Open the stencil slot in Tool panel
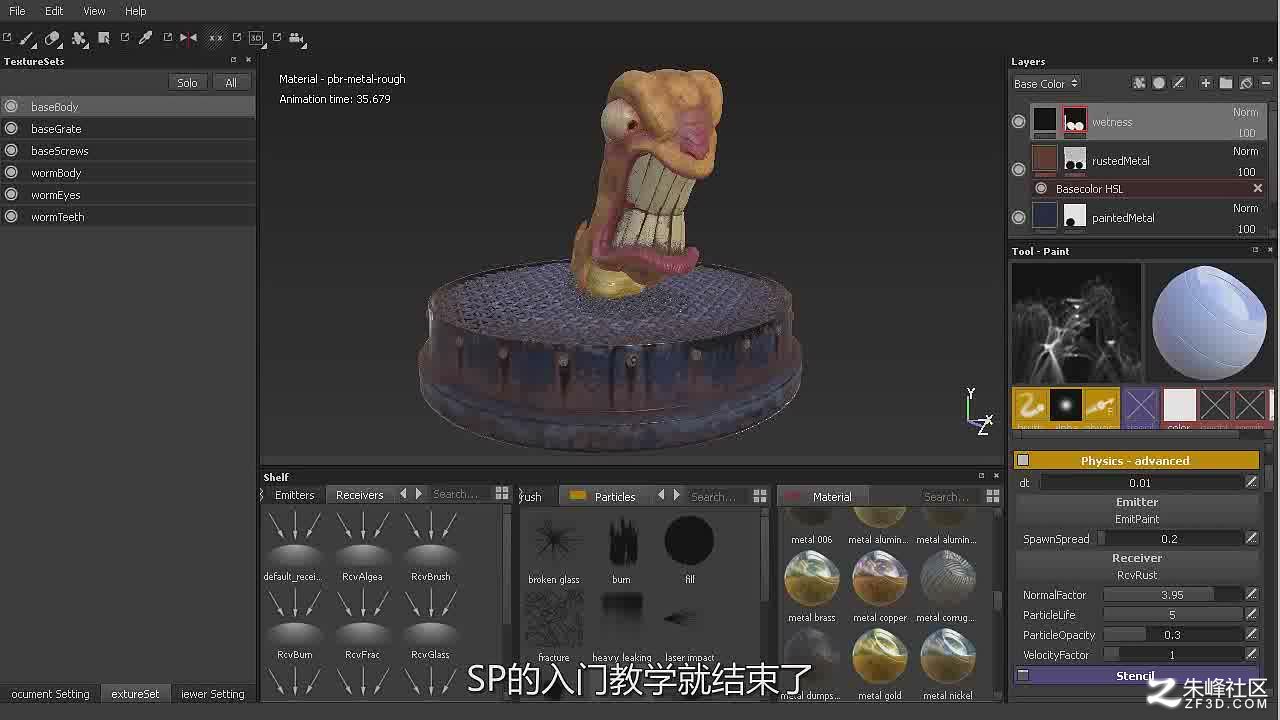The height and width of the screenshot is (720, 1280). tap(1140, 406)
